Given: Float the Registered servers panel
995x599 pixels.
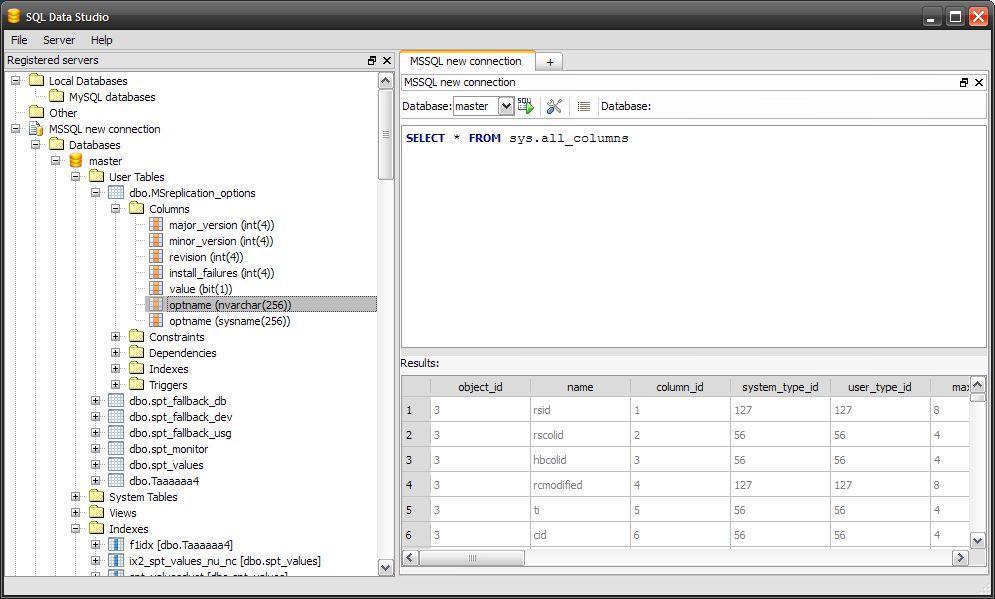Looking at the screenshot, I should [372, 61].
